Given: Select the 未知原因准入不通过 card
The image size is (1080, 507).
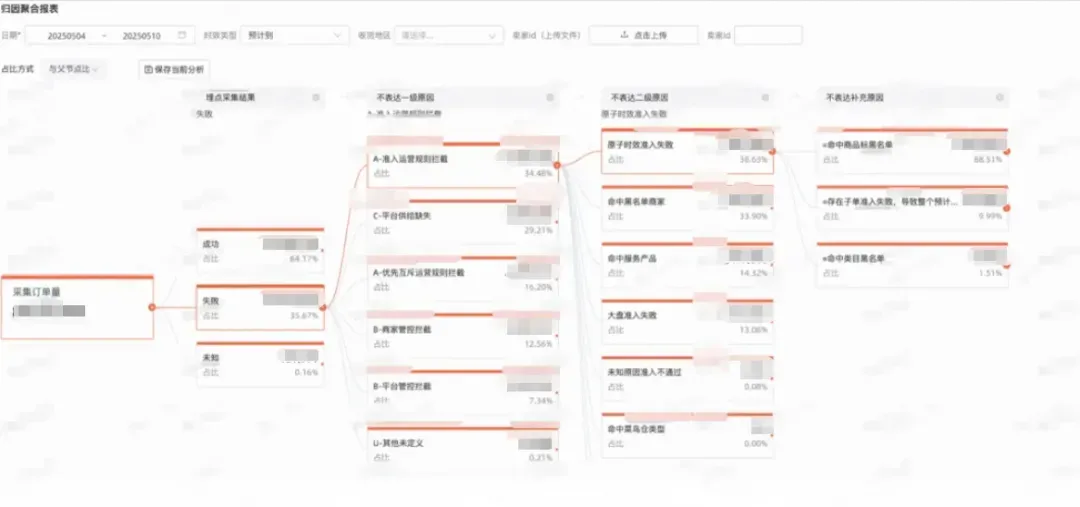Looking at the screenshot, I should 687,379.
